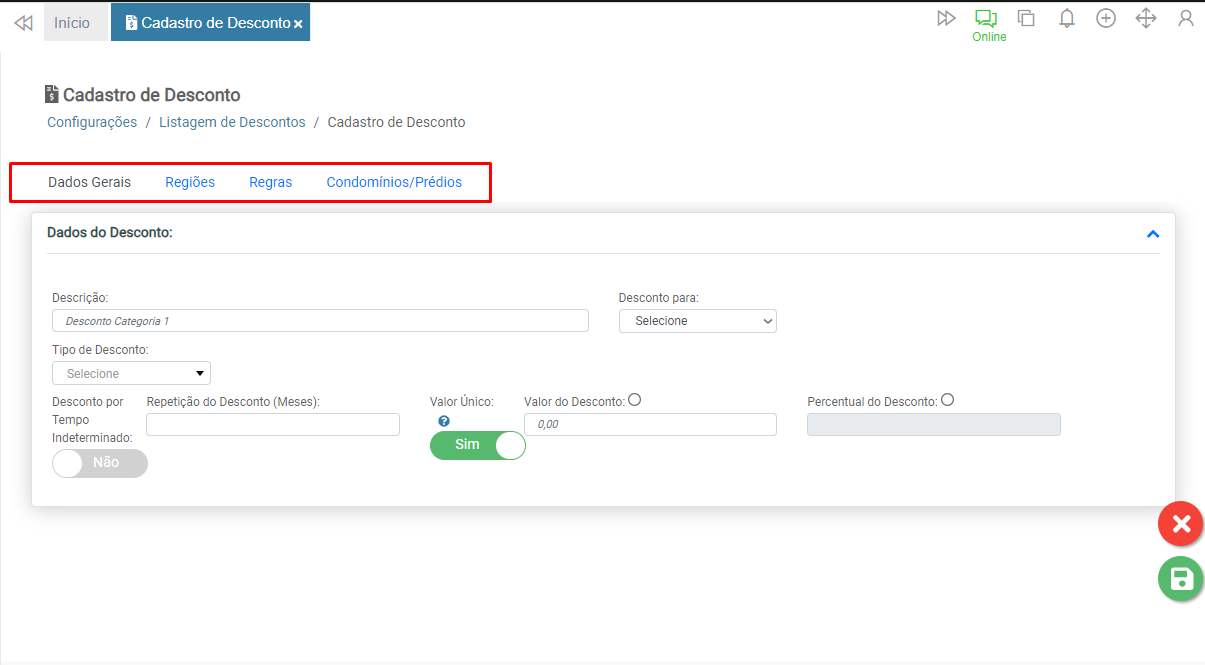The height and width of the screenshot is (665, 1205).
Task: Click the forward double-arrow icon in top toolbar
Action: pos(946,18)
